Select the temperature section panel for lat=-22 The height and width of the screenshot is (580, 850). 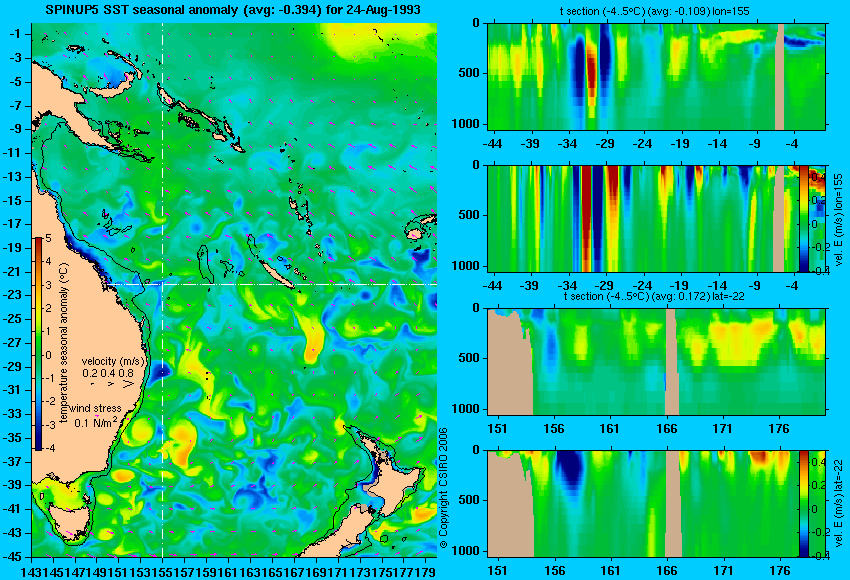[656, 362]
